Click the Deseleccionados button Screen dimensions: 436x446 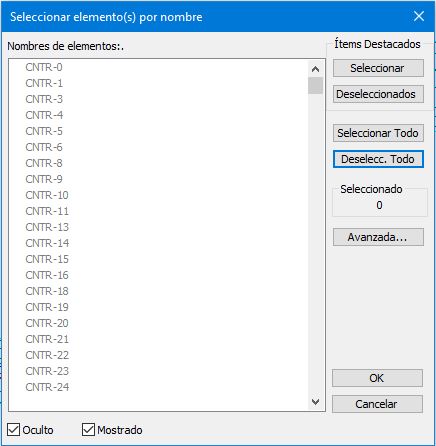click(378, 94)
